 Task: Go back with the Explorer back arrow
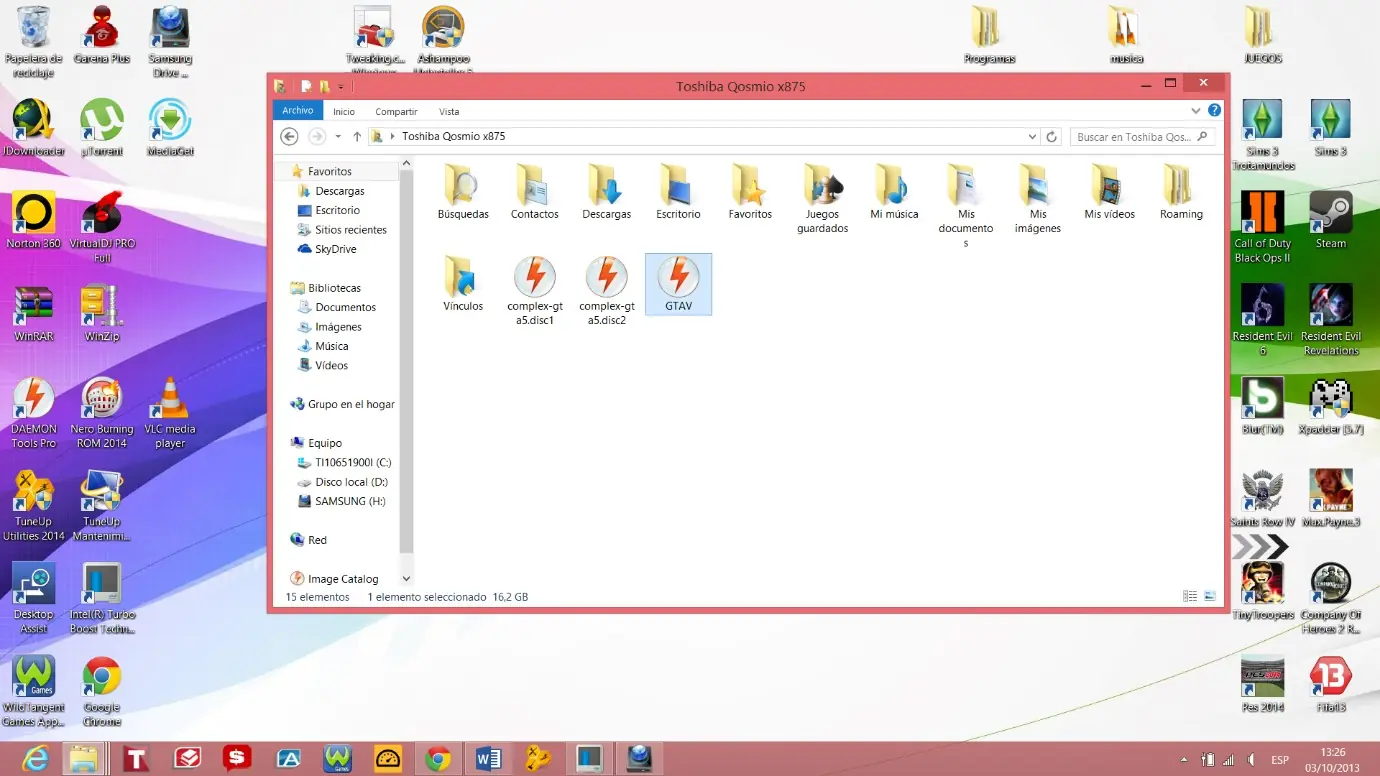(x=289, y=136)
